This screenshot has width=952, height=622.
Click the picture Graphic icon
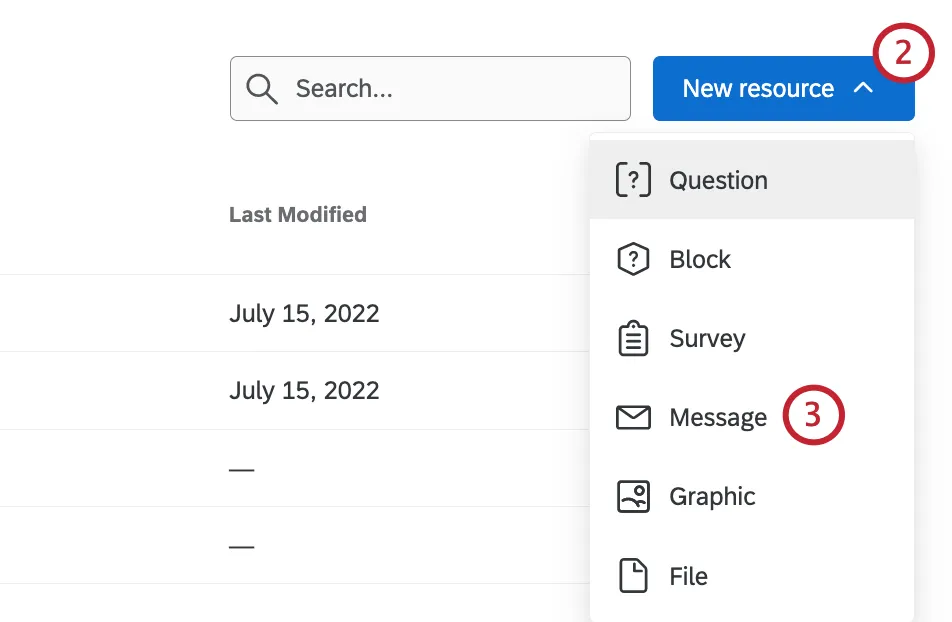coord(632,496)
